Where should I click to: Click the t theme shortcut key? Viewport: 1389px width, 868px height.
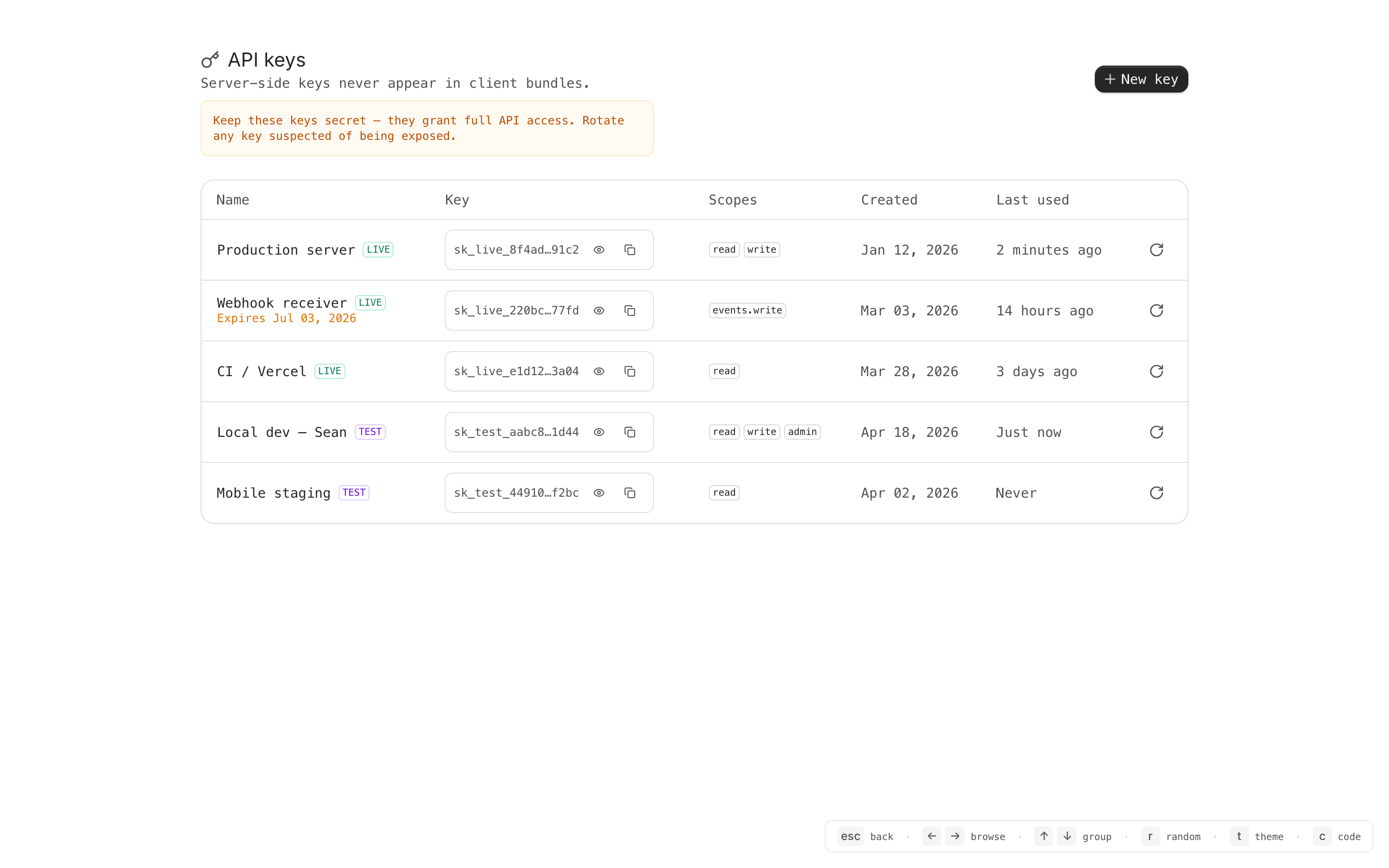(x=1239, y=836)
